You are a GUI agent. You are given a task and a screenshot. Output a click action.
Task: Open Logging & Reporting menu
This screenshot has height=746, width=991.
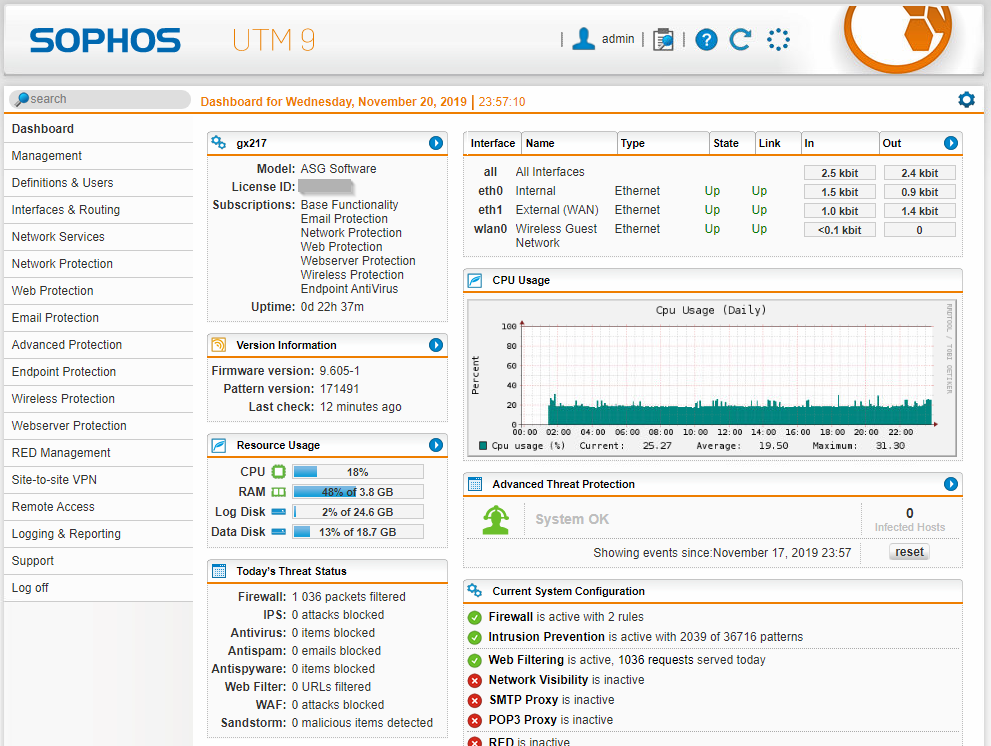coord(98,534)
